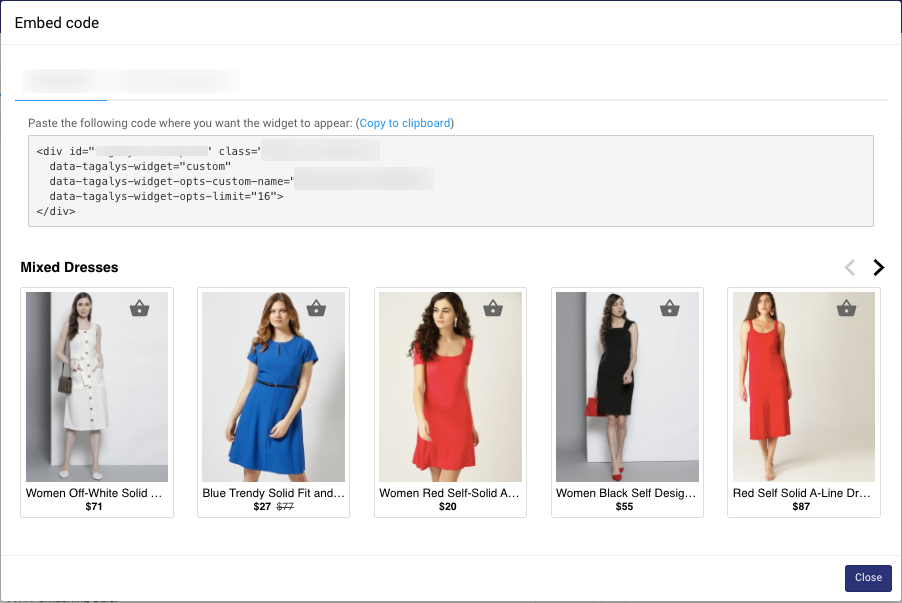This screenshot has height=603, width=902.
Task: Click the $71 price
Action: click(94, 507)
